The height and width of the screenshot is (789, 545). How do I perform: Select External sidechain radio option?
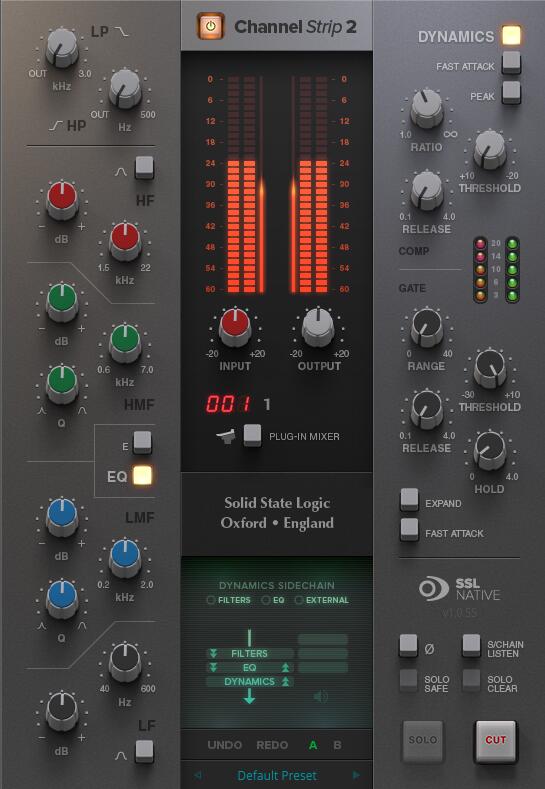coord(299,600)
